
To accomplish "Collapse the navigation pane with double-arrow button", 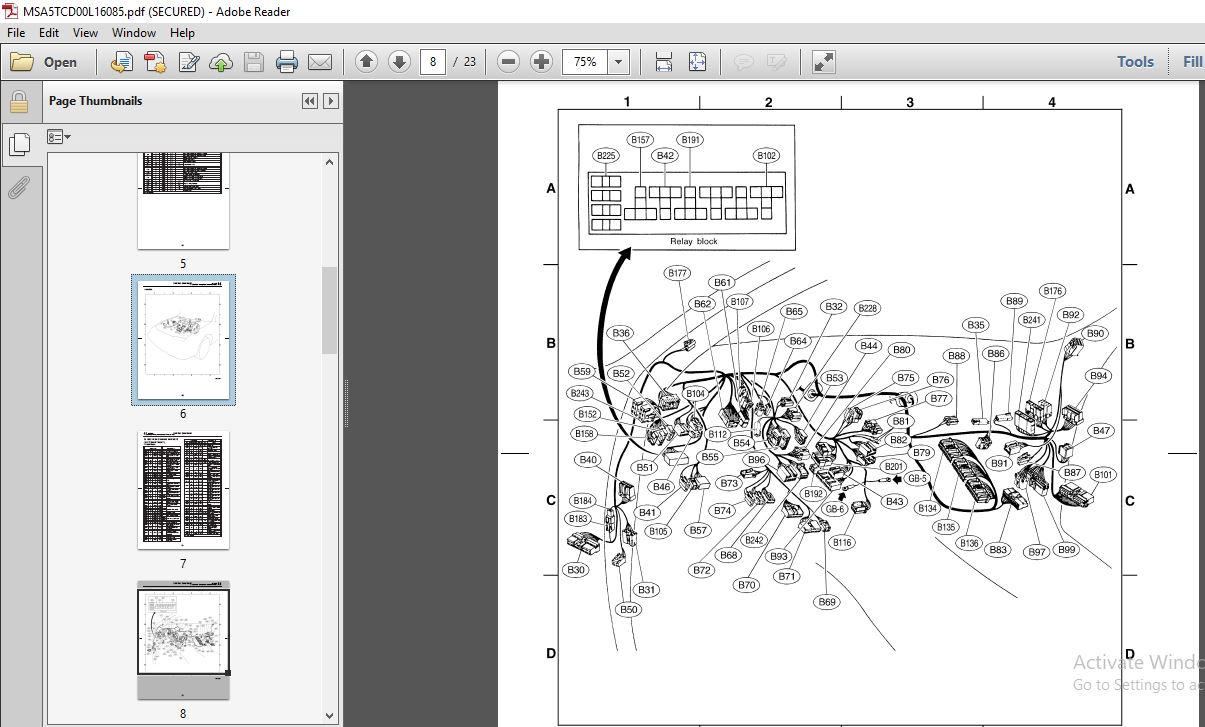I will (310, 101).
